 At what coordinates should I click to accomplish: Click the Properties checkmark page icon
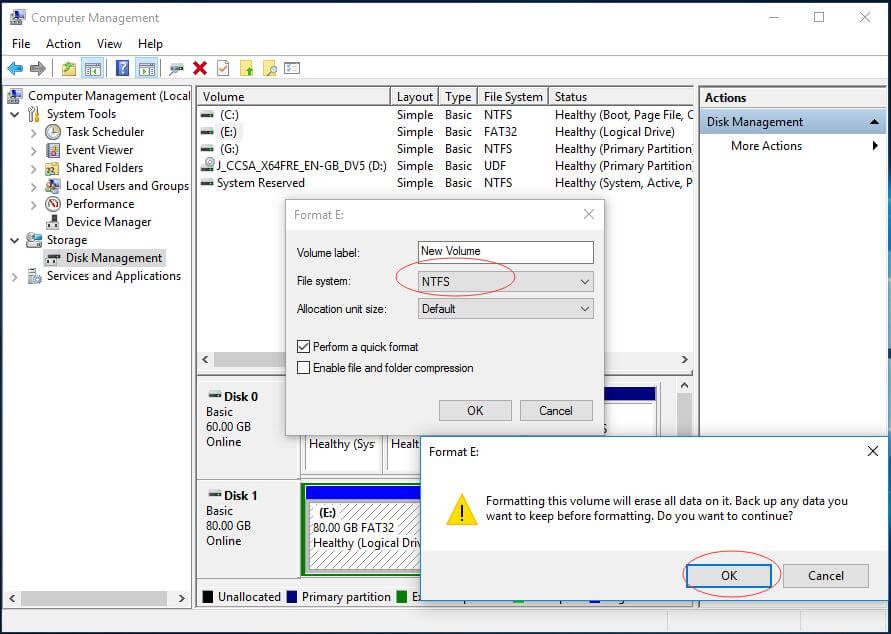coord(223,69)
